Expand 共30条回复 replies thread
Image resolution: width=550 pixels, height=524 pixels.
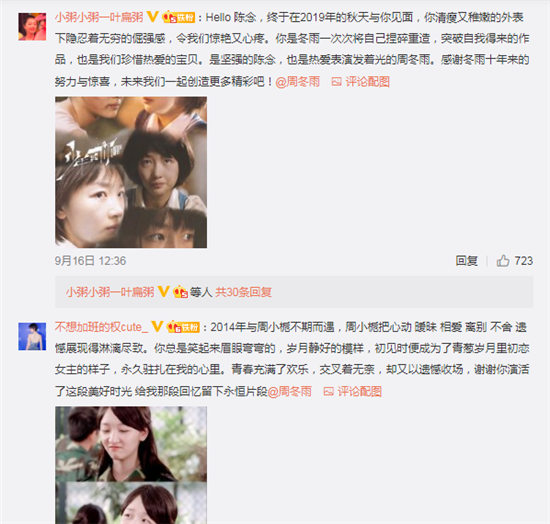243,292
